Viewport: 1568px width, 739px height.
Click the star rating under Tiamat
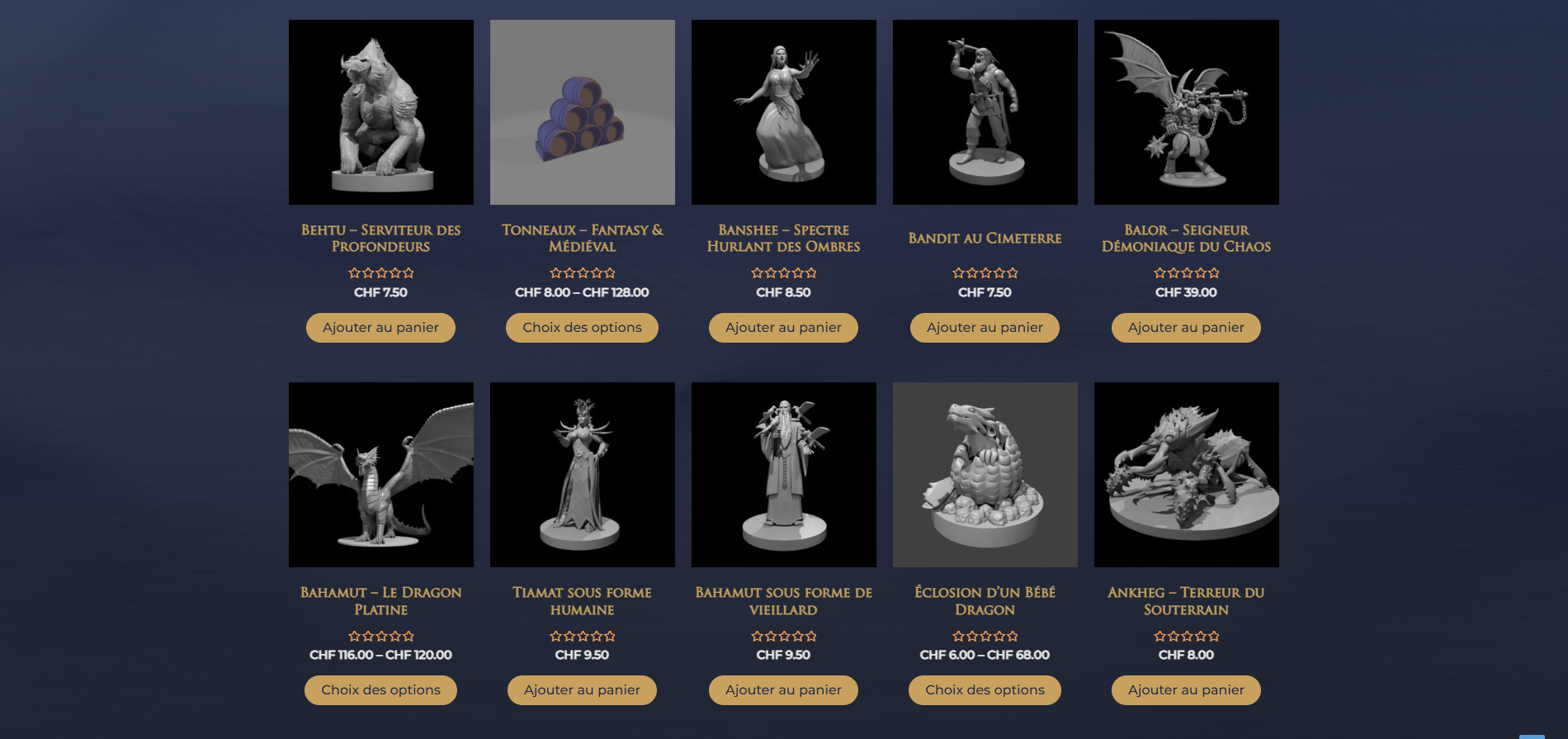[582, 636]
